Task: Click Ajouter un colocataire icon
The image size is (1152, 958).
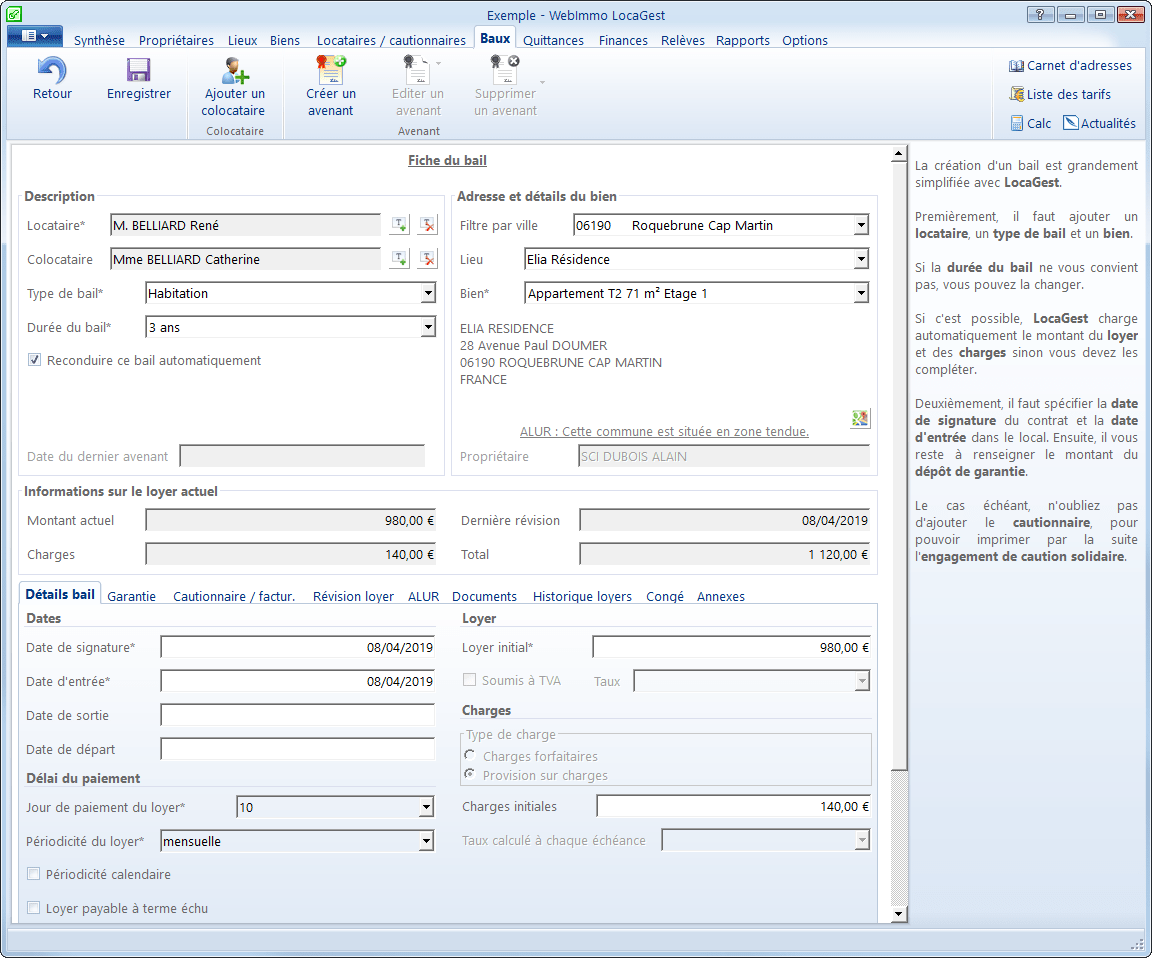Action: pos(235,71)
